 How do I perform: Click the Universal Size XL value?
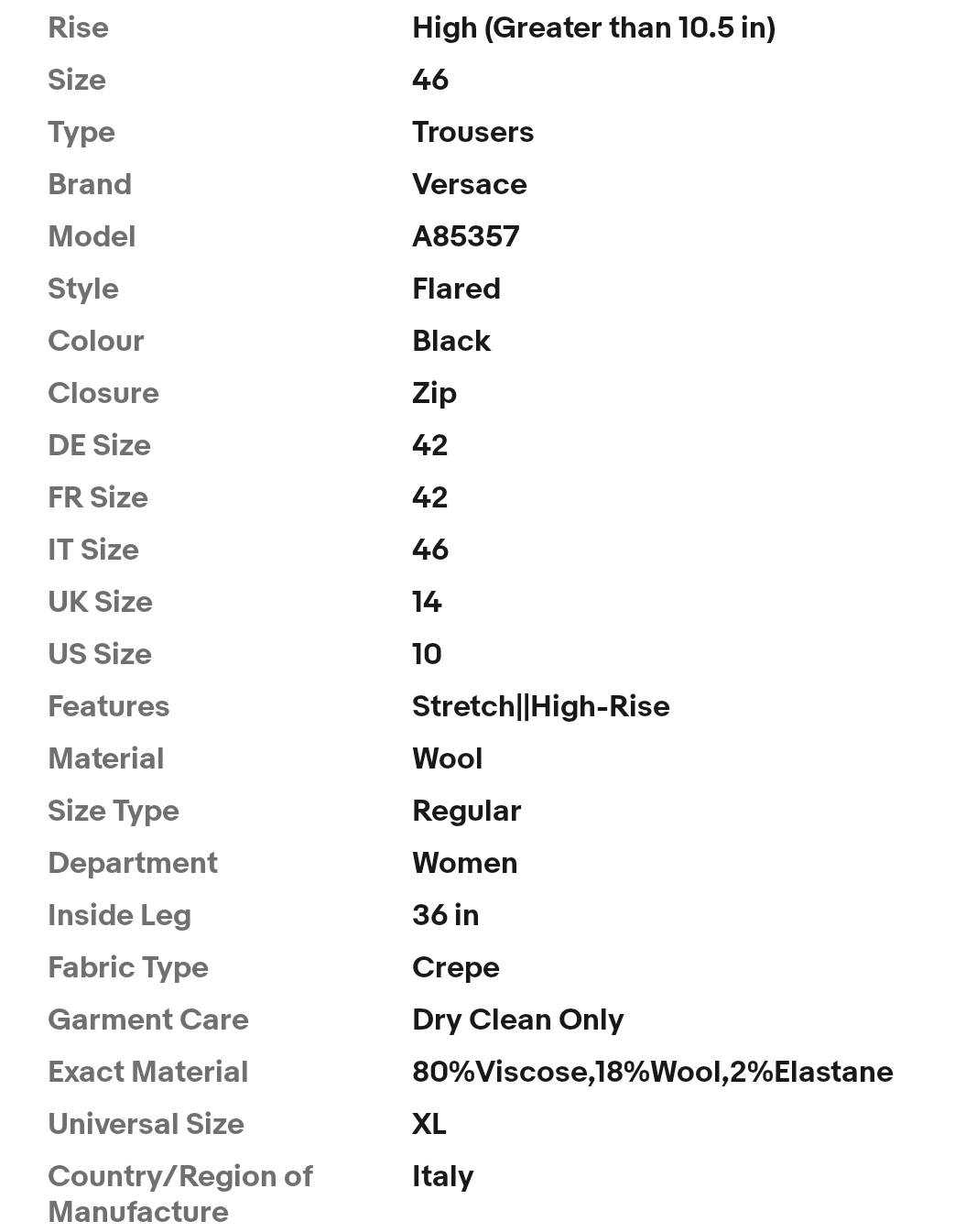[429, 1124]
